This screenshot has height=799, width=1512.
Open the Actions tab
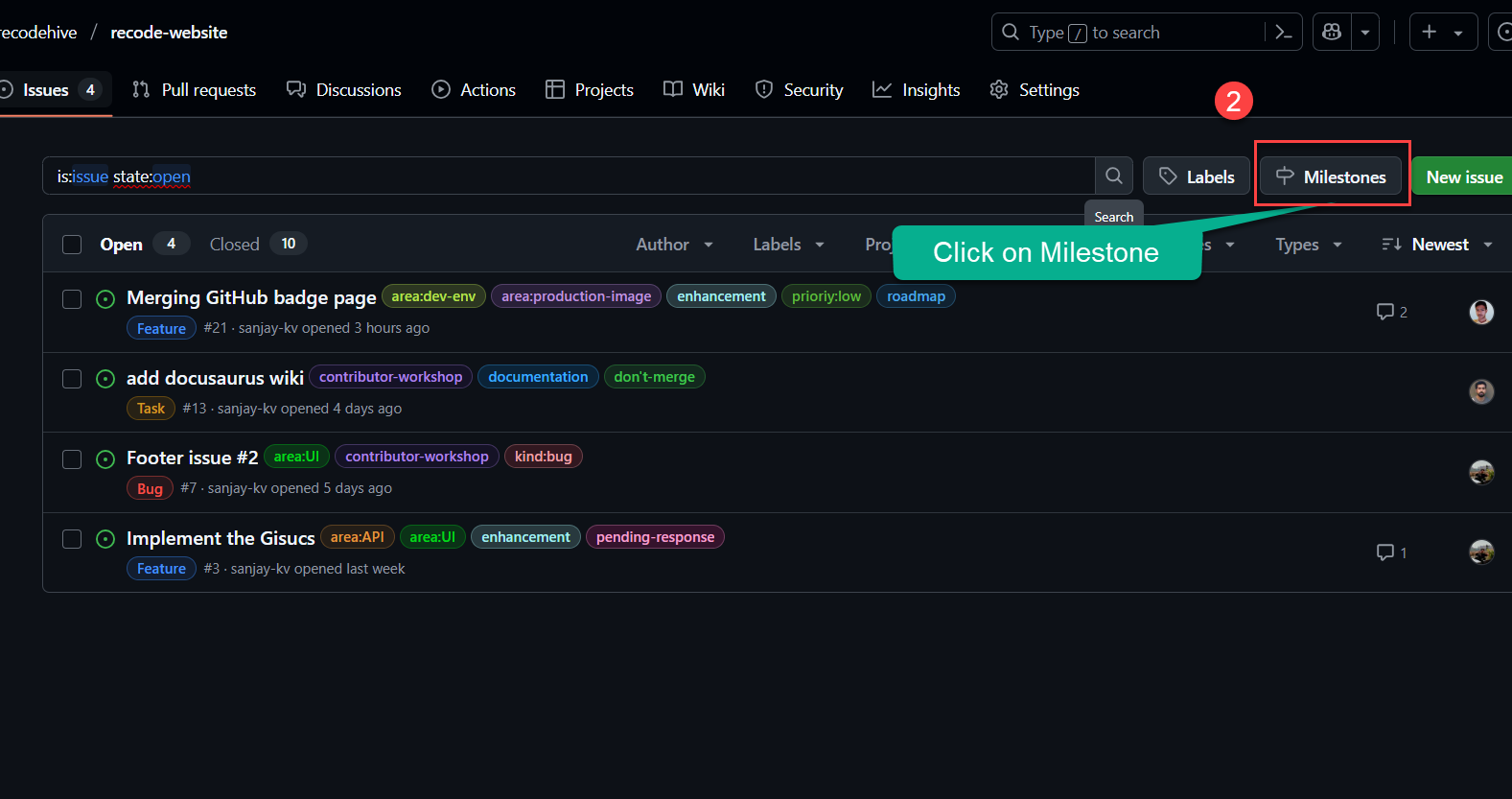coord(474,90)
